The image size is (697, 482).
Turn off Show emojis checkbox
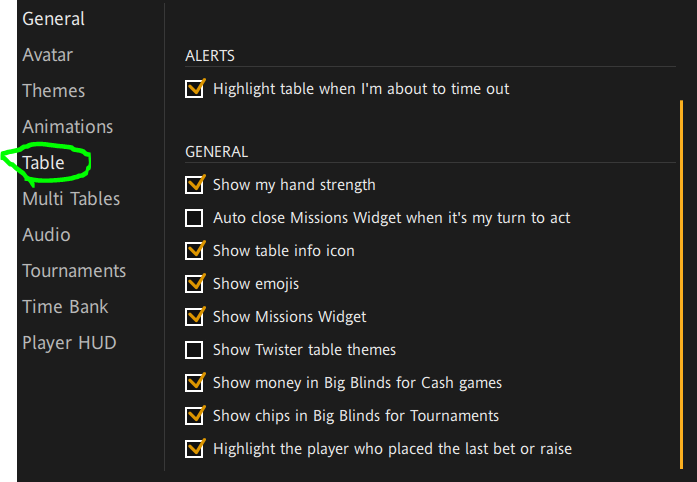tap(195, 284)
